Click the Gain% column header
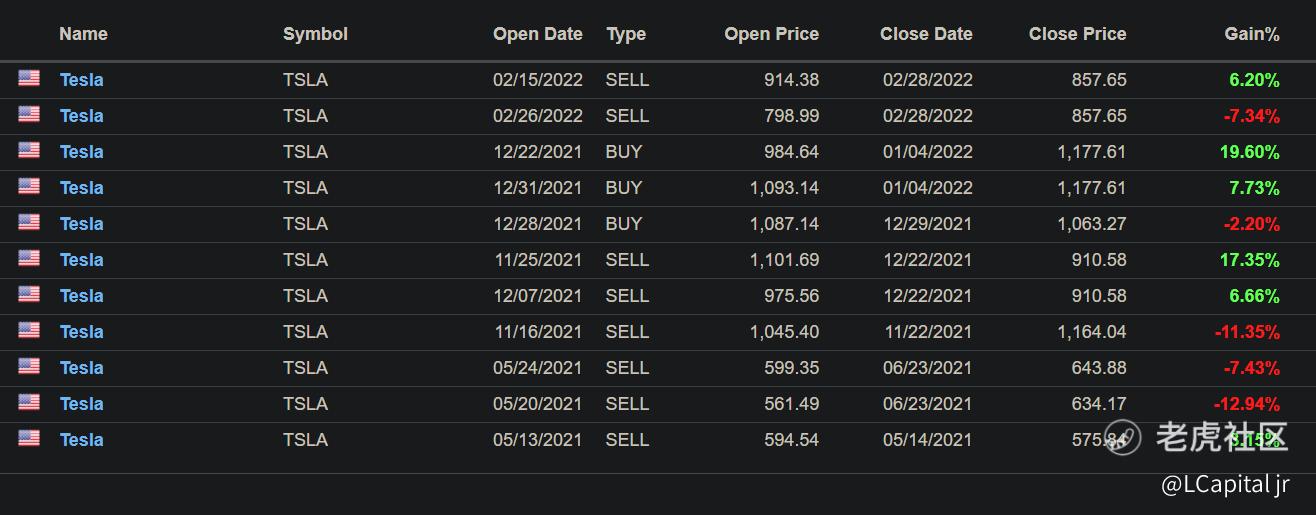 point(1251,34)
